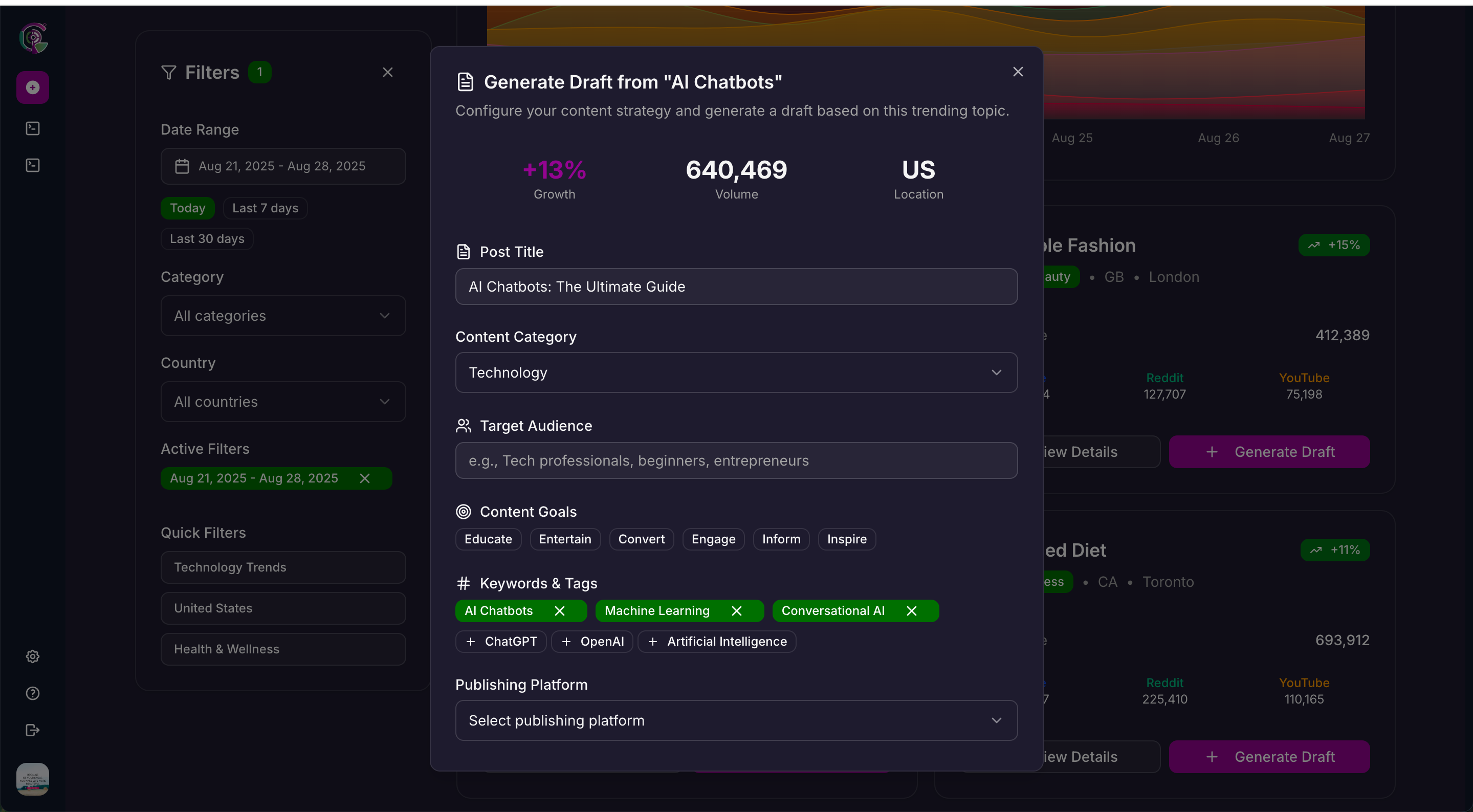This screenshot has width=1473, height=812.
Task: Apply the Technology Trends quick filter
Action: (x=283, y=567)
